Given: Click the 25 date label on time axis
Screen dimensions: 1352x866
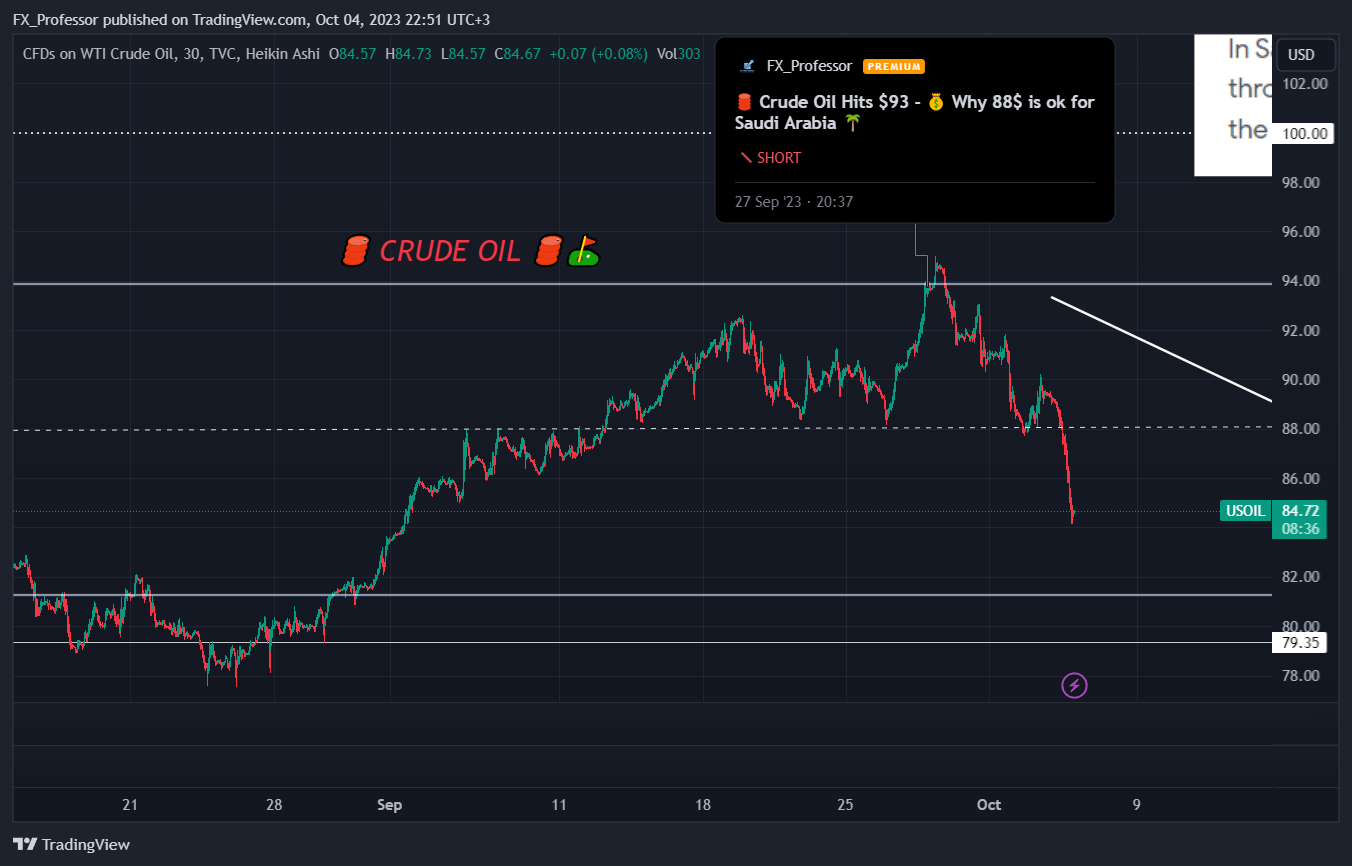Looking at the screenshot, I should click(846, 804).
